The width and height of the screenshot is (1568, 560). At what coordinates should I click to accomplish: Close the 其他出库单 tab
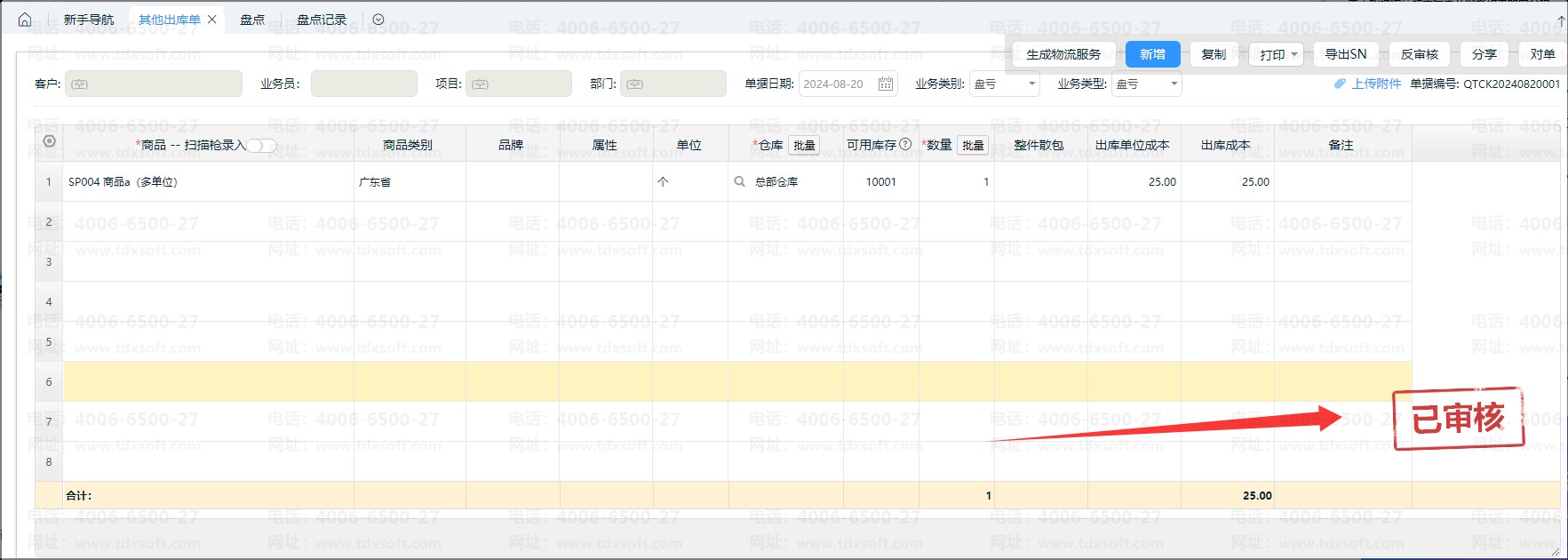[x=212, y=20]
